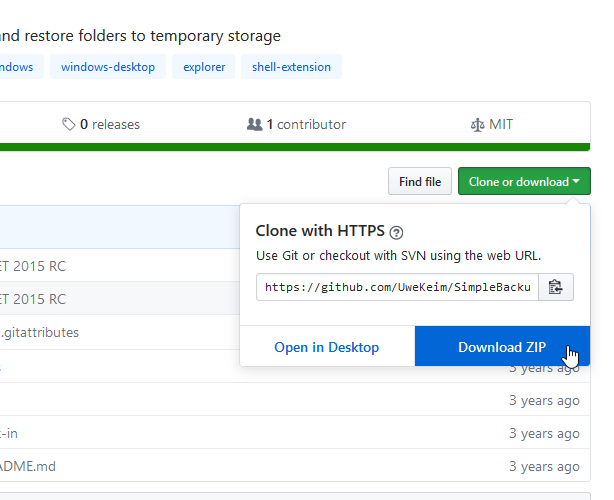Click Download ZIP button
The height and width of the screenshot is (500, 614).
pyautogui.click(x=502, y=347)
